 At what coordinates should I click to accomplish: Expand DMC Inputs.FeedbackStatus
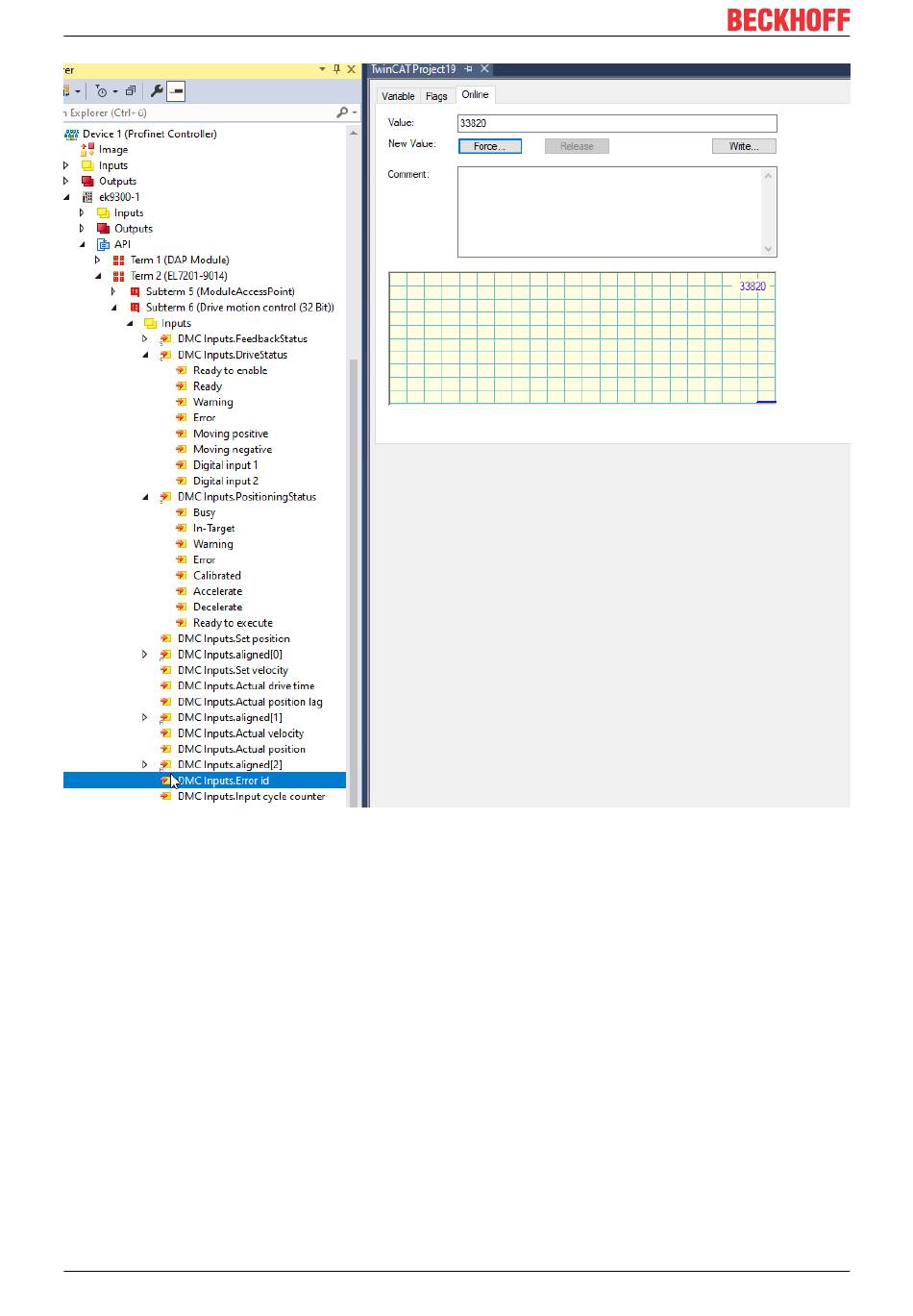point(145,338)
